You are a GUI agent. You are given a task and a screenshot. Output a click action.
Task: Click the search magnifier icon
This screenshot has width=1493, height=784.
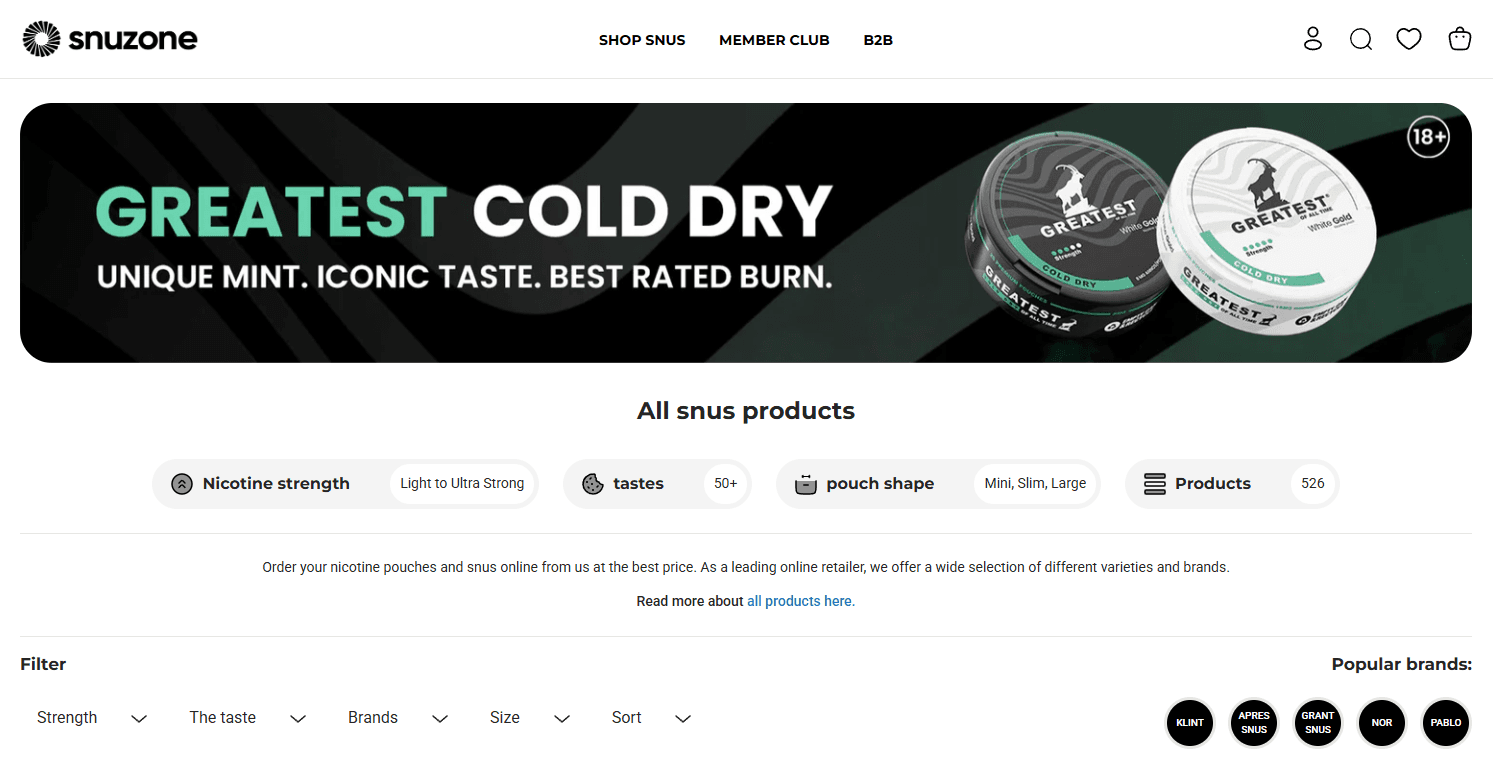click(x=1361, y=39)
